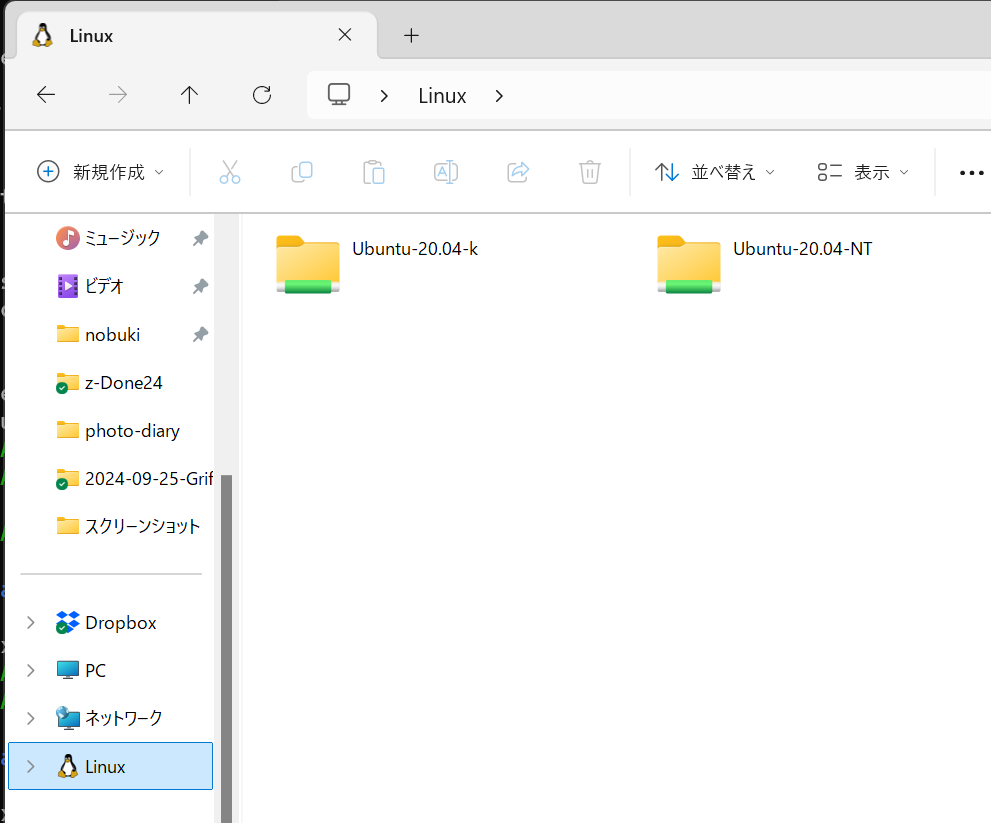Refresh the Linux folder view
The image size is (991, 823).
click(x=262, y=95)
